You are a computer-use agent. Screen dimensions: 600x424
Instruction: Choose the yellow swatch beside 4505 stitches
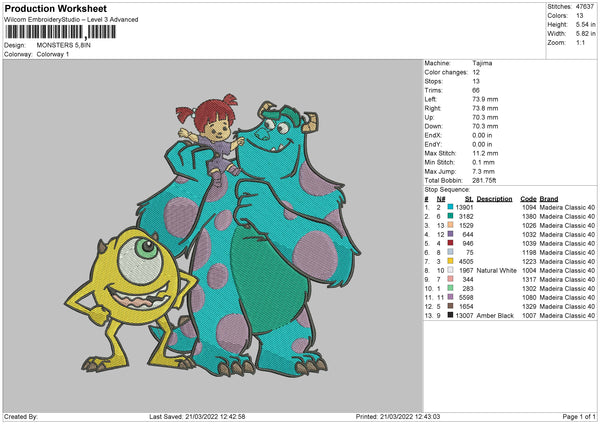[450, 261]
